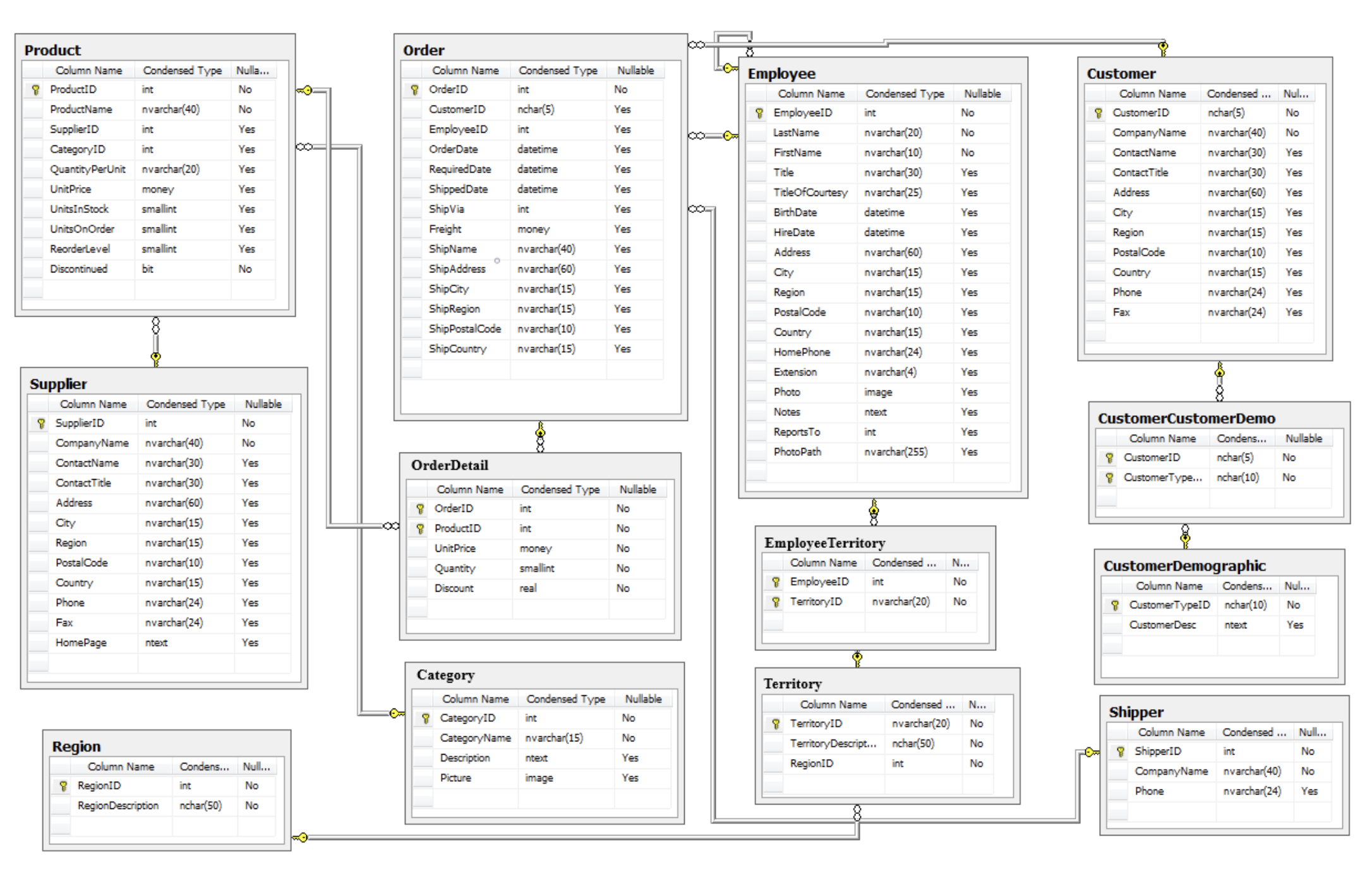Click the key icon next to SupplierID in Supplier table
Viewport: 1372px width, 876px height.
(41, 423)
